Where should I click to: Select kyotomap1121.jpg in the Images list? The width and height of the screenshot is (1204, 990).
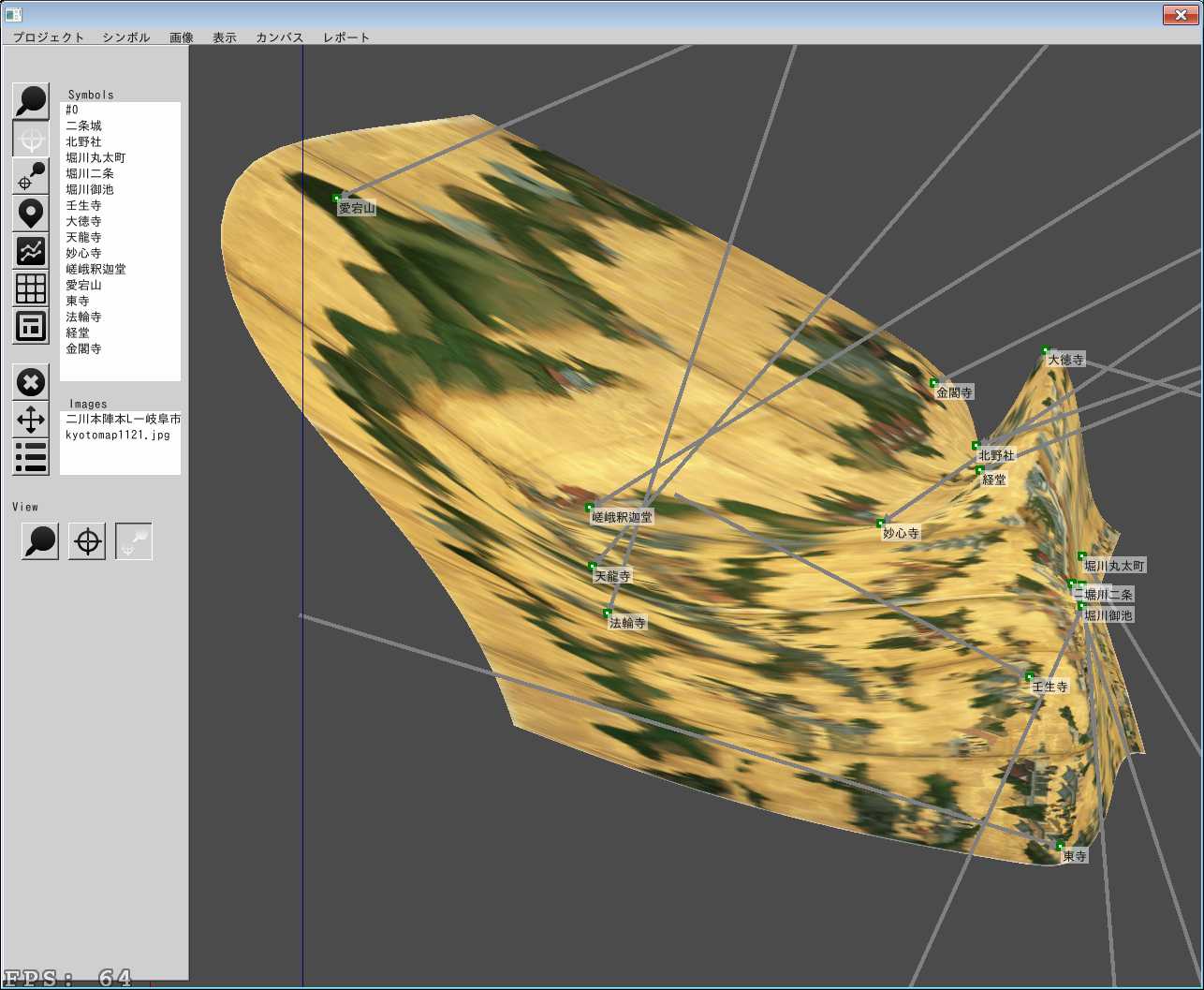[120, 435]
